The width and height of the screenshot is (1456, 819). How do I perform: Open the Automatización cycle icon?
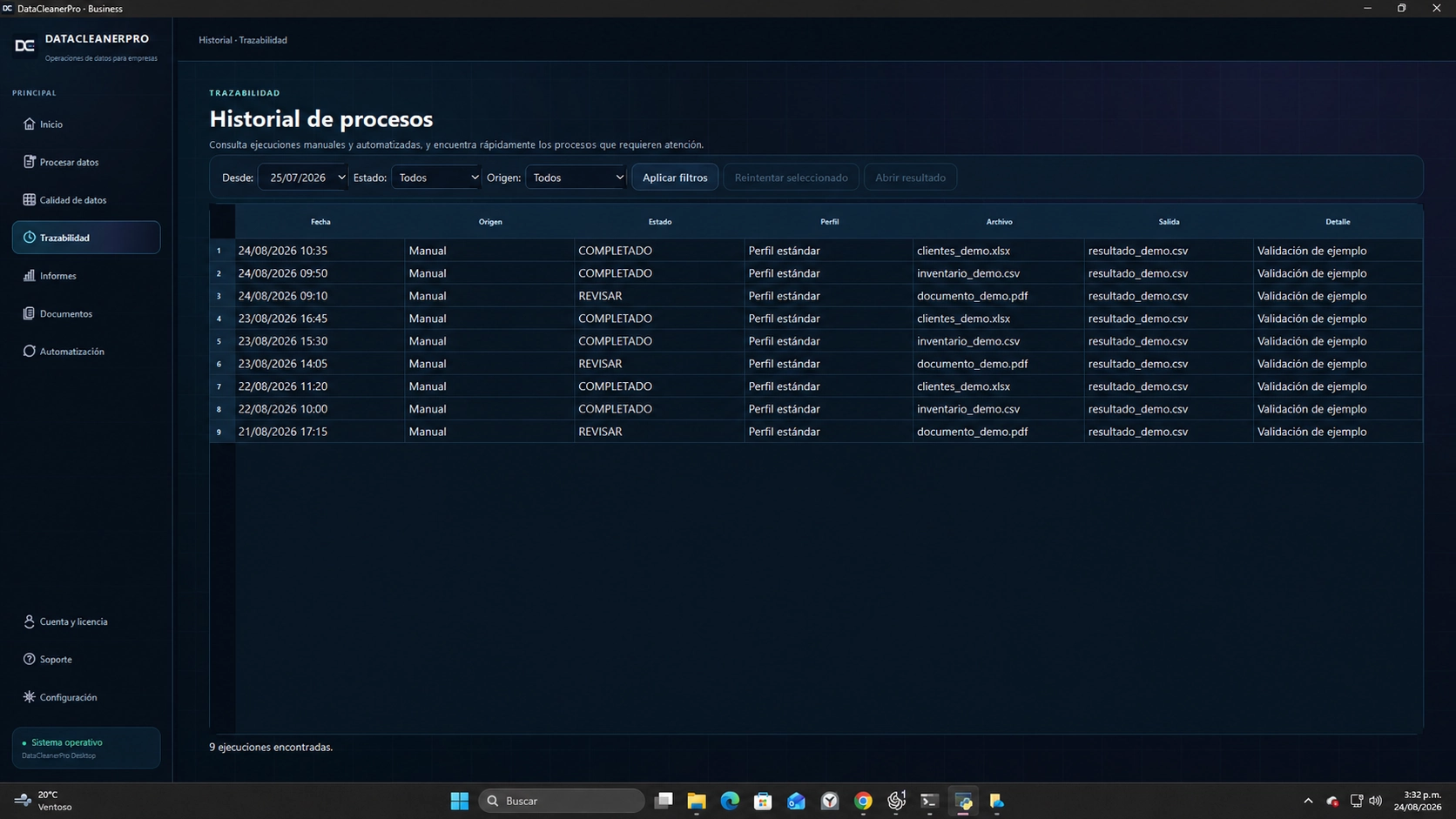[x=29, y=351]
